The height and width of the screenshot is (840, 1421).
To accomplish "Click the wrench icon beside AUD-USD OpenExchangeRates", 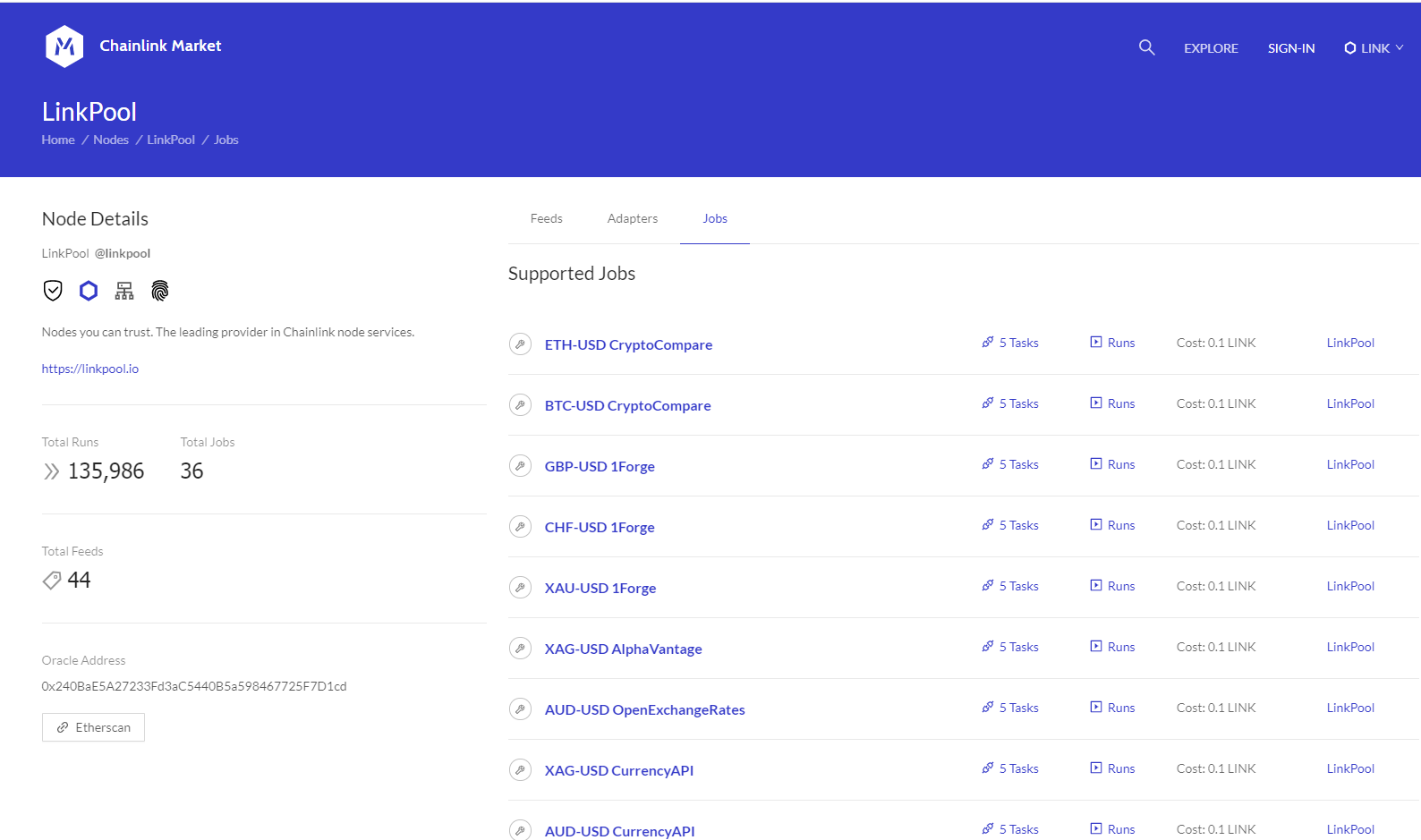I will tap(520, 708).
